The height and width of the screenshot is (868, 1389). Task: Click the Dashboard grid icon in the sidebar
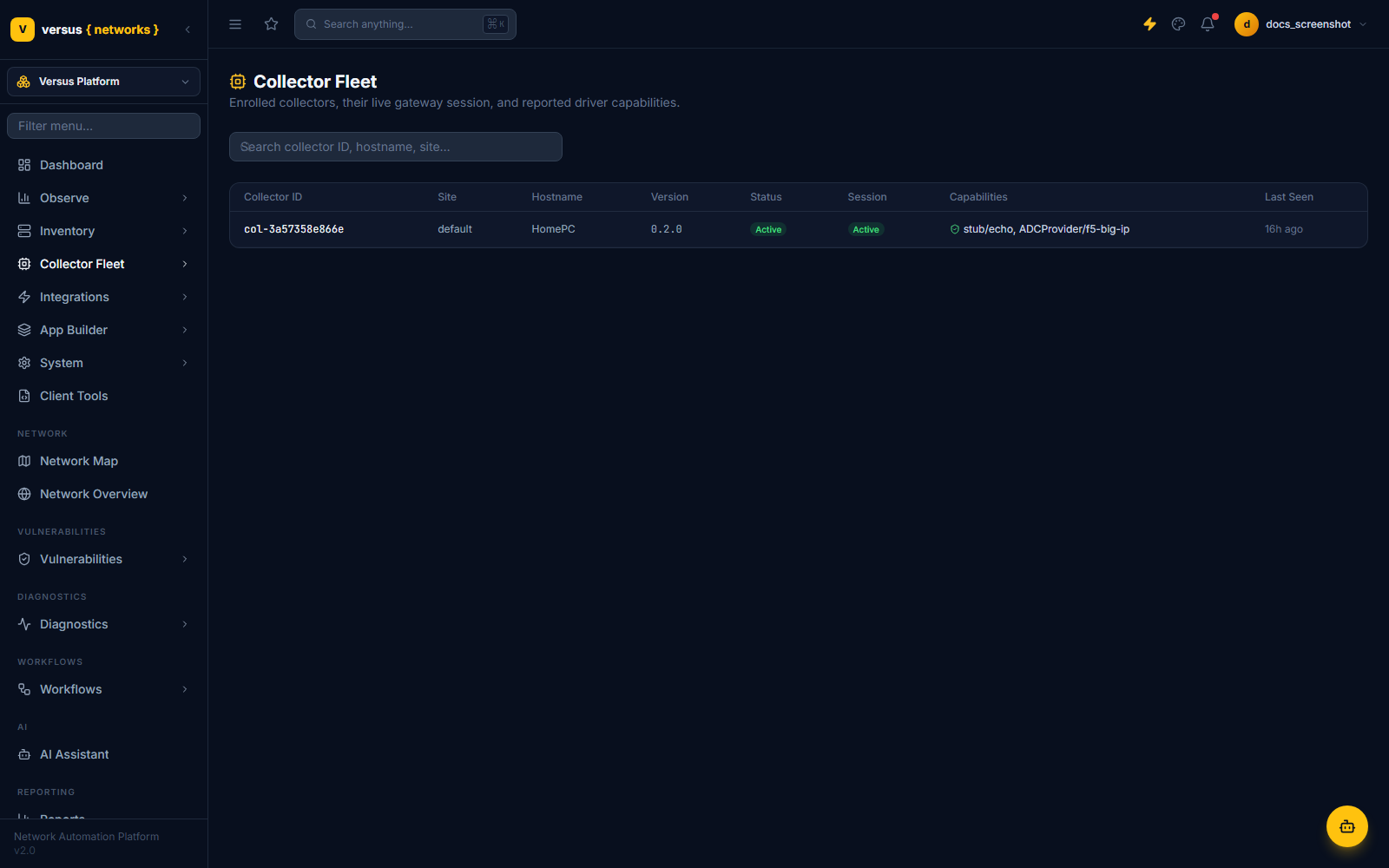(x=24, y=165)
